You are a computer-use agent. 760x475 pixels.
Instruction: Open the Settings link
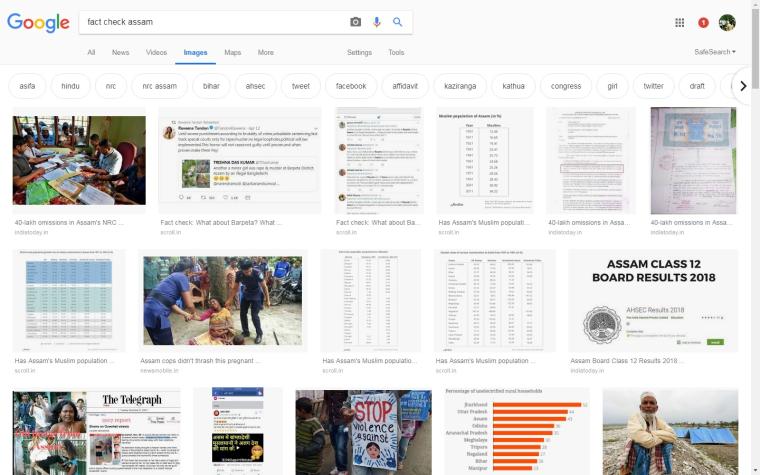359,52
